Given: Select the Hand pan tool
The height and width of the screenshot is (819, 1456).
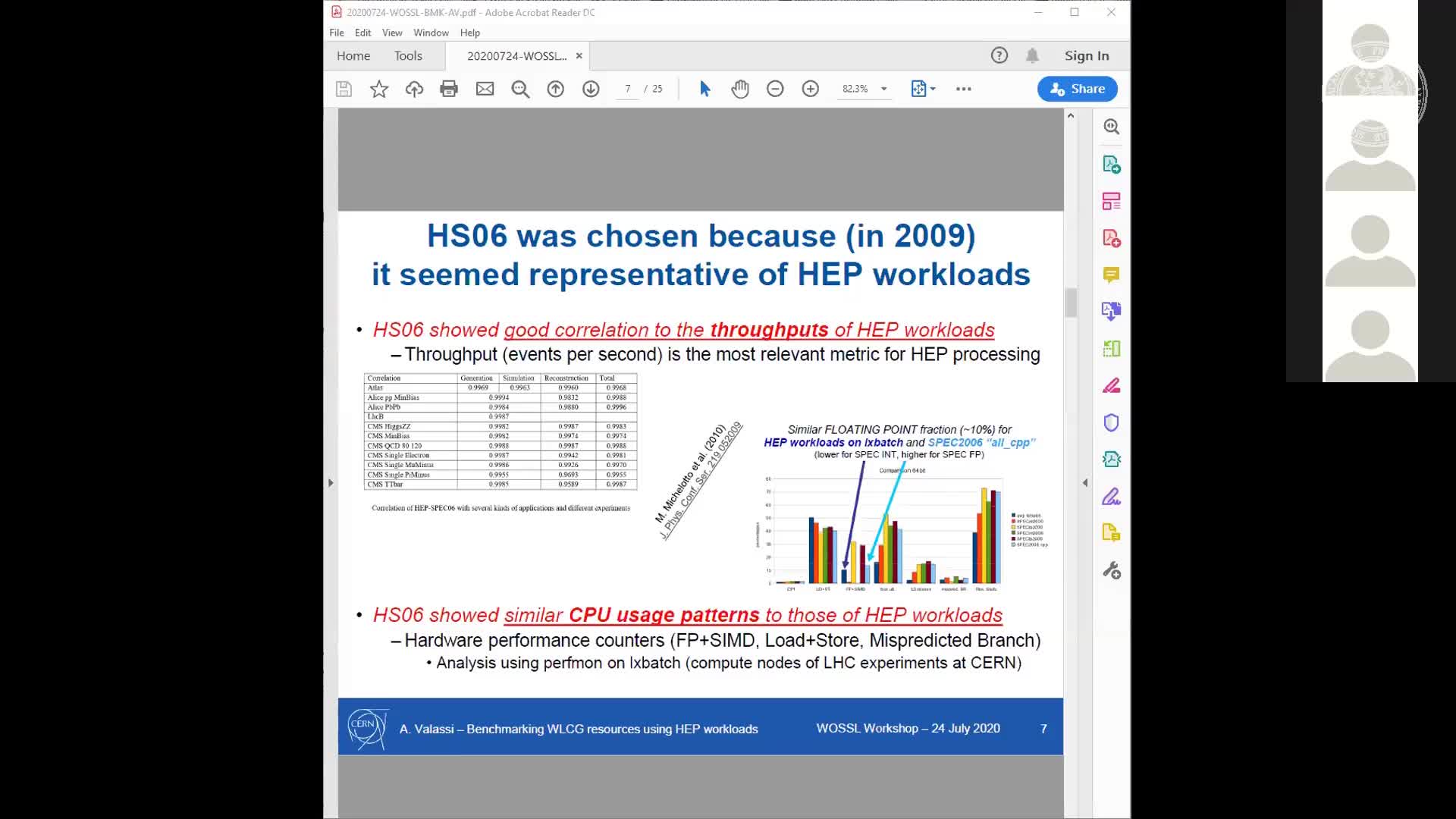Looking at the screenshot, I should [740, 89].
